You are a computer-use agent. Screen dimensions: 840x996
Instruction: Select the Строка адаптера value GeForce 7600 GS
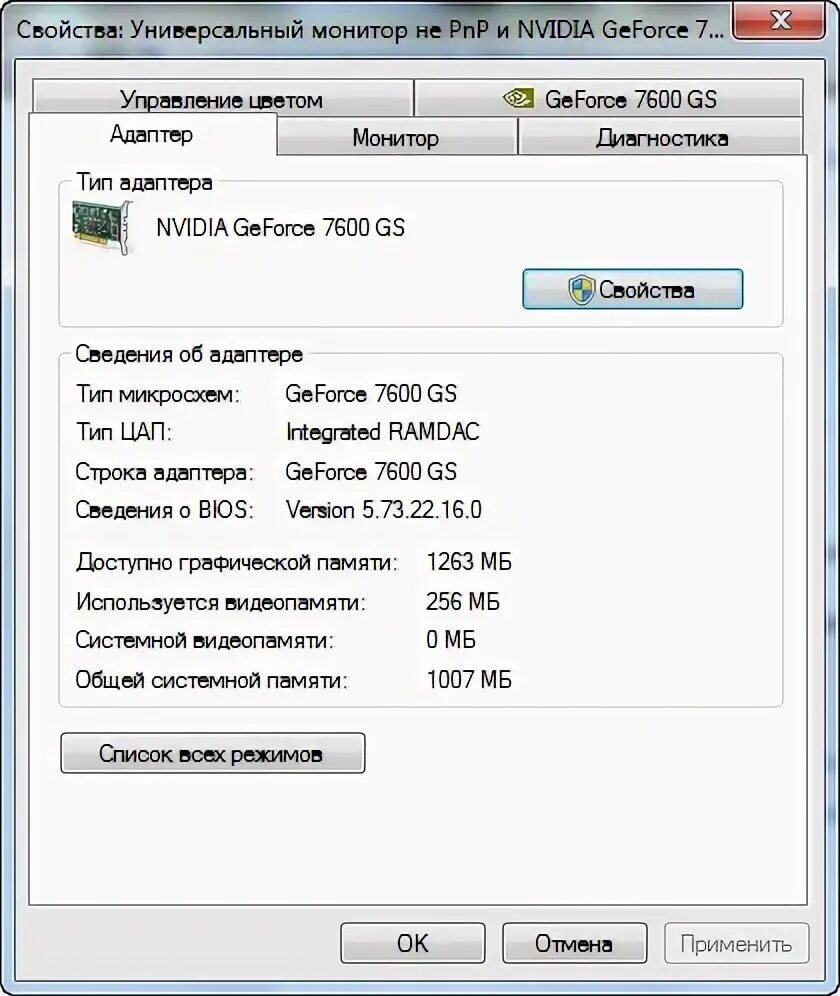(371, 471)
